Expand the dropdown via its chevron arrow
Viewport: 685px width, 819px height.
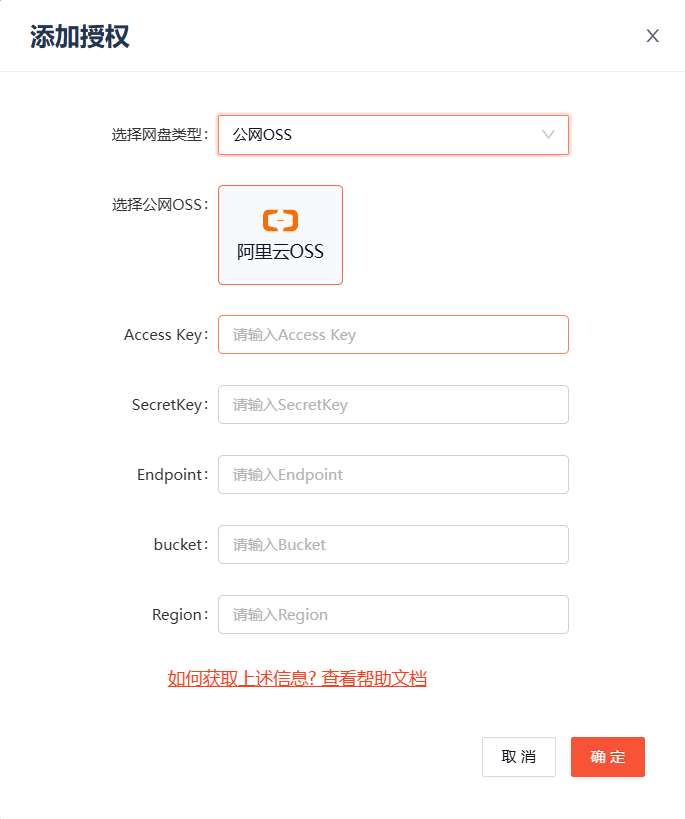tap(548, 134)
